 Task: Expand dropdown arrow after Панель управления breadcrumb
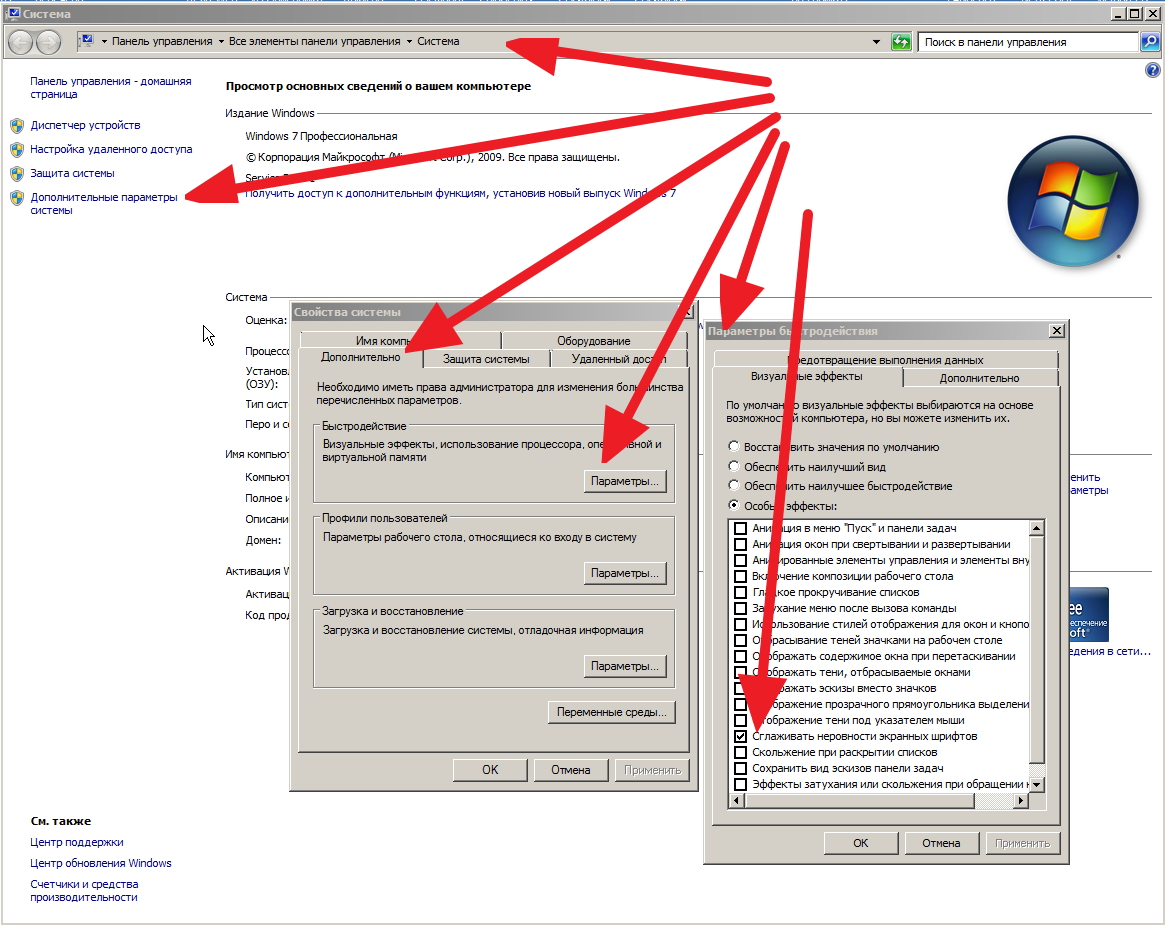pyautogui.click(x=221, y=42)
